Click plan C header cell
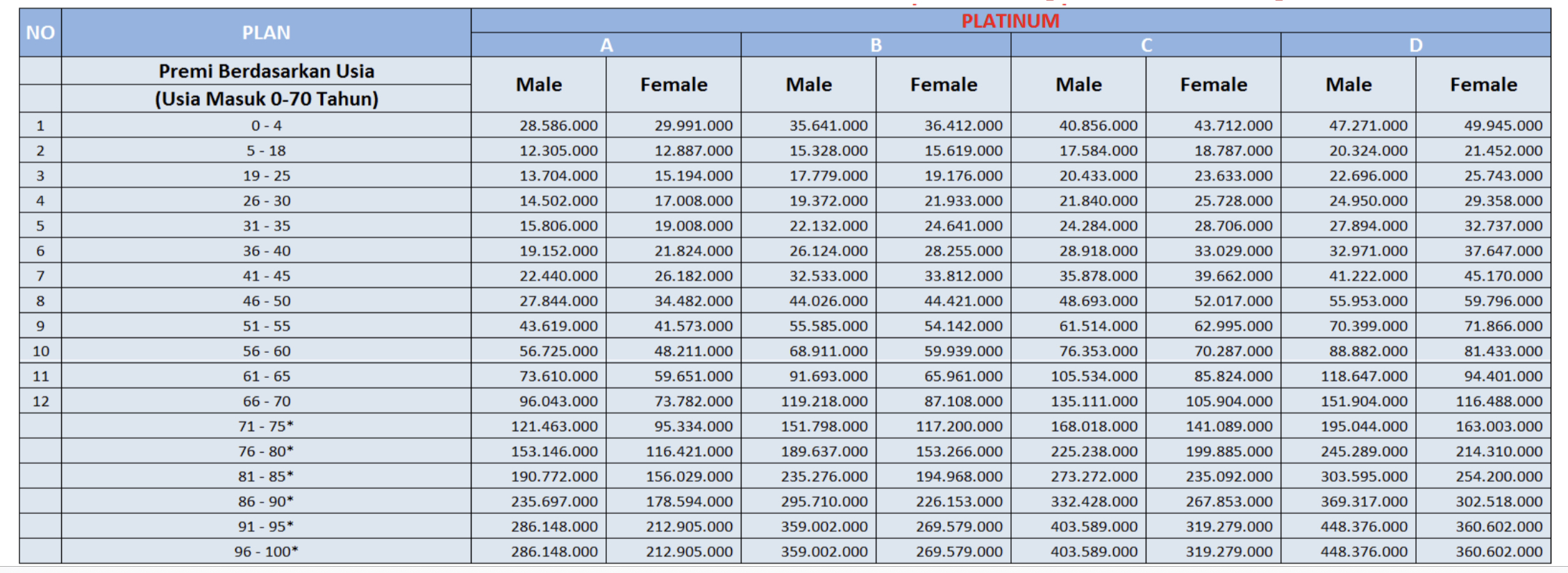The width and height of the screenshot is (1568, 573). [1146, 45]
